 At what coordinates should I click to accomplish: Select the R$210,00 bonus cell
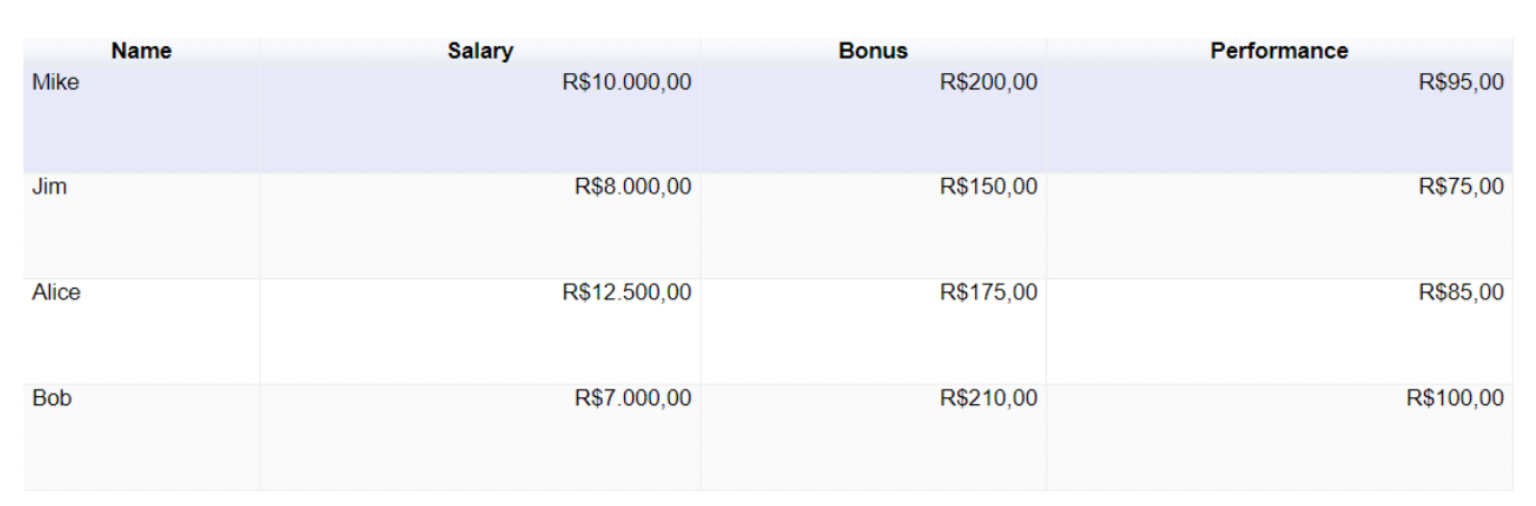tap(873, 437)
